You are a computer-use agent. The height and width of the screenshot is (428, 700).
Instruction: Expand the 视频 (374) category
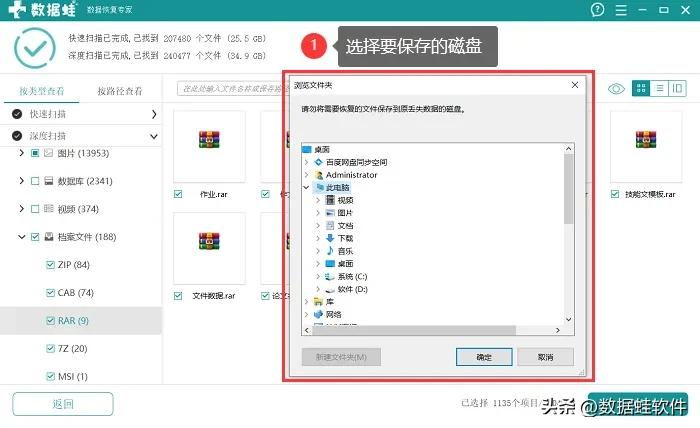coord(21,209)
